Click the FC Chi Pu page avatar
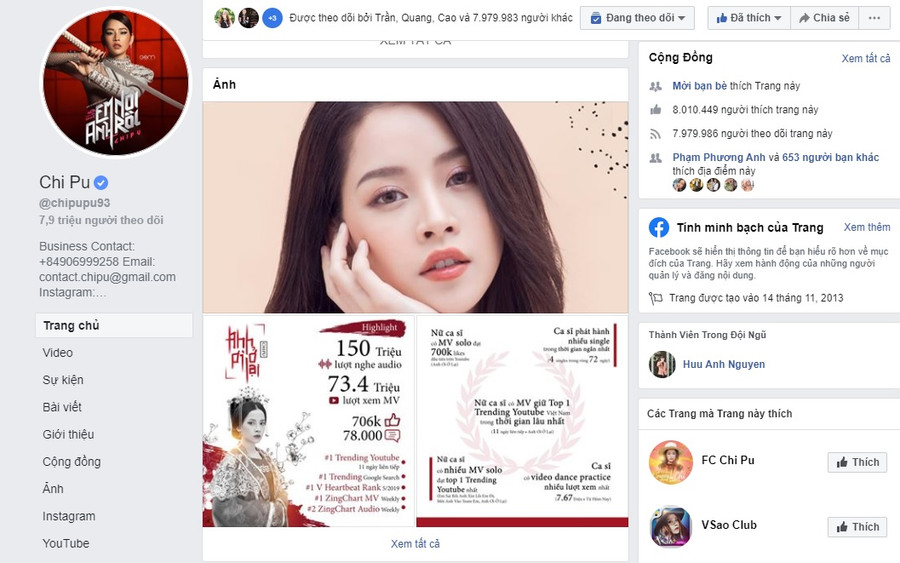This screenshot has width=900, height=563. 670,462
